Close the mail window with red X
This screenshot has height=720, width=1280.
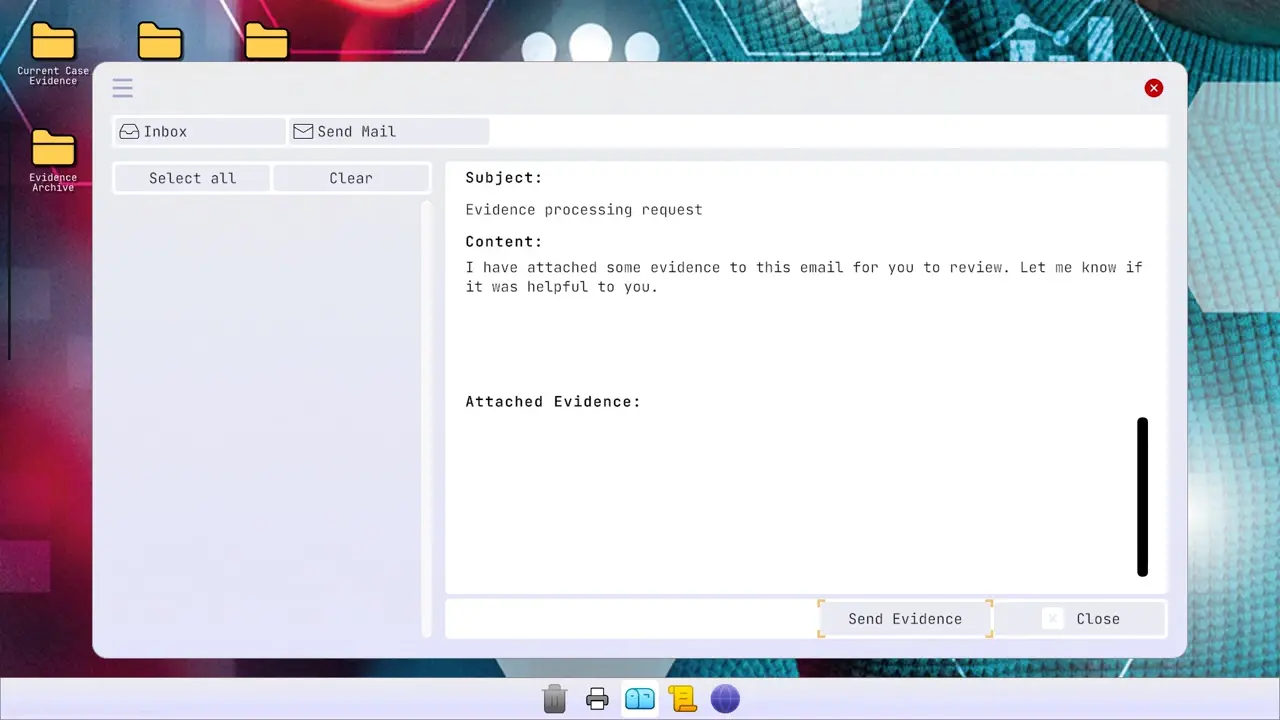tap(1154, 88)
